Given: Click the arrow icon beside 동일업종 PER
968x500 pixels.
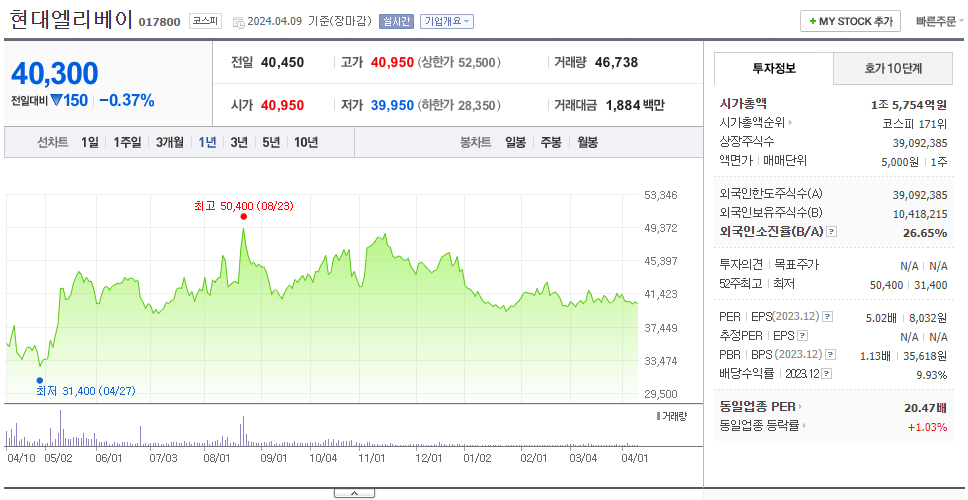Looking at the screenshot, I should point(801,407).
